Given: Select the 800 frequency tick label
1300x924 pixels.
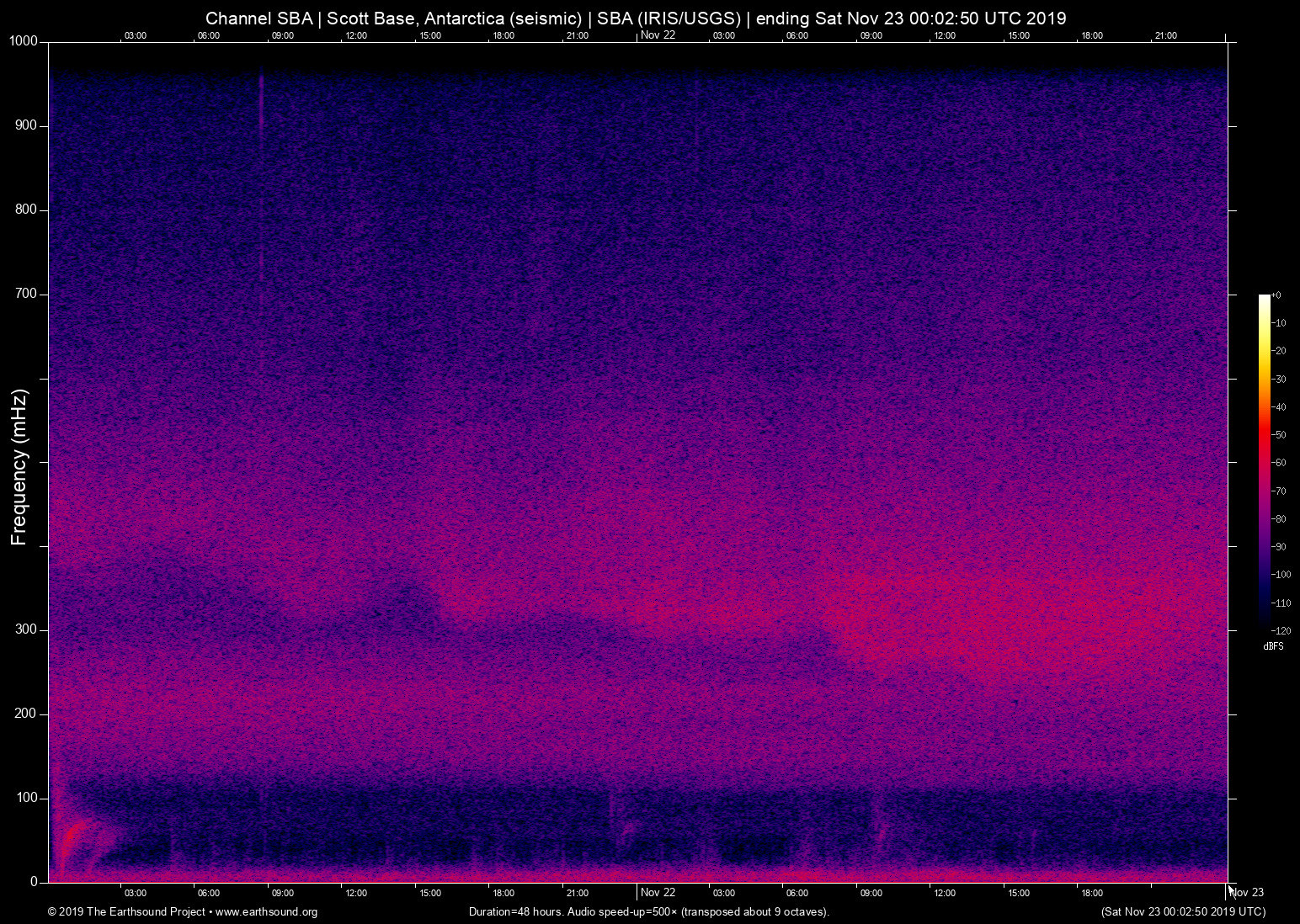Looking at the screenshot, I should tap(26, 210).
